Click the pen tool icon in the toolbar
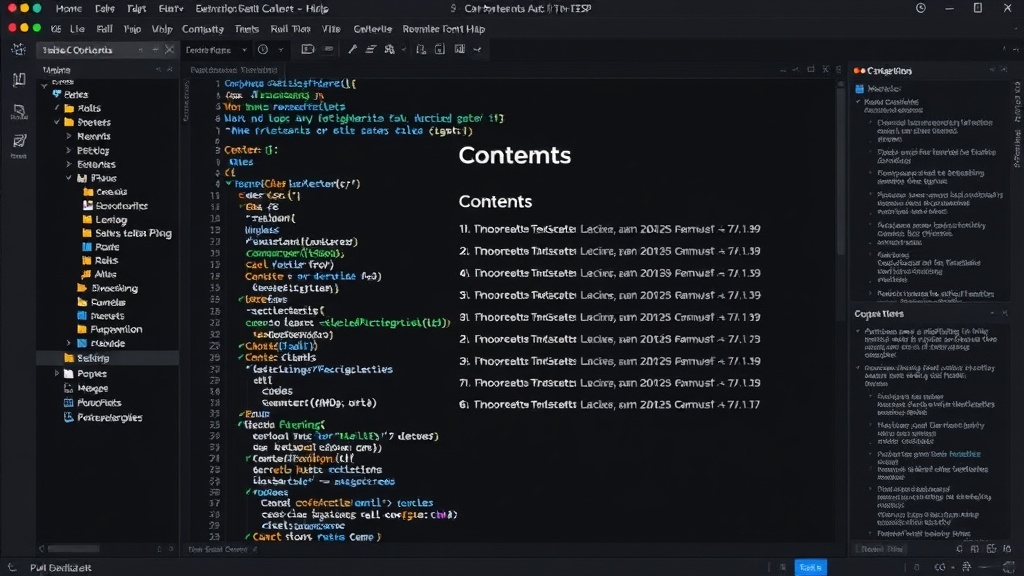 (x=352, y=50)
